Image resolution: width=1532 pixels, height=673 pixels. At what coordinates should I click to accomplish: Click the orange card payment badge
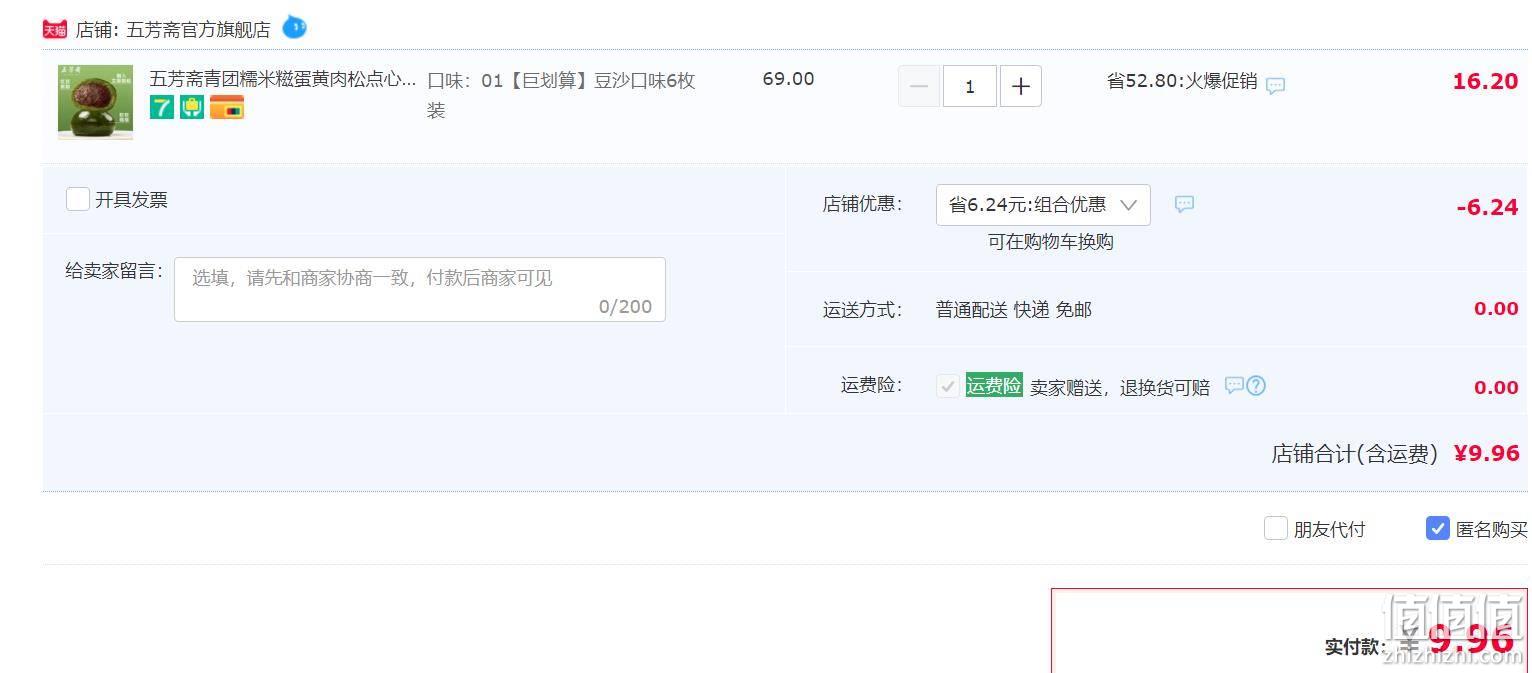pos(227,107)
